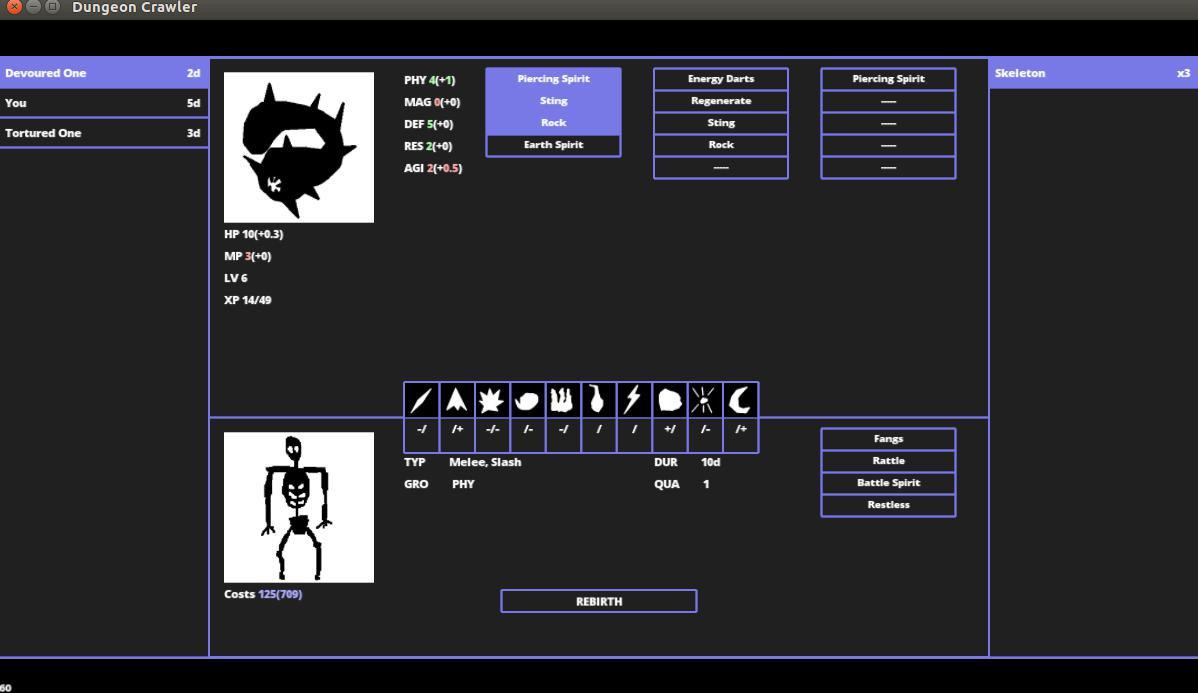Image resolution: width=1198 pixels, height=693 pixels.
Task: Select Devoured One in the party list
Action: (104, 73)
